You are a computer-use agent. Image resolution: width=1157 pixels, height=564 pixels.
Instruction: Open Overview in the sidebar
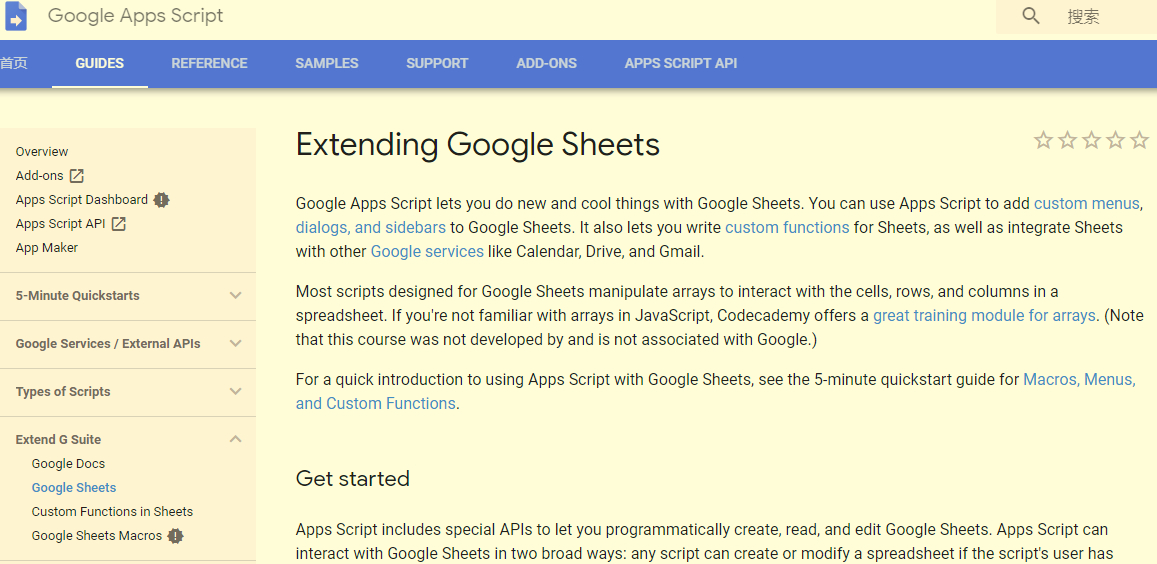pos(42,152)
